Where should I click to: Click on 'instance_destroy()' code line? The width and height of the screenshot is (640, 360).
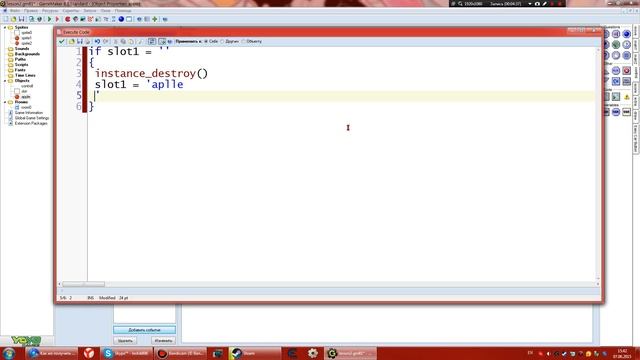point(151,73)
